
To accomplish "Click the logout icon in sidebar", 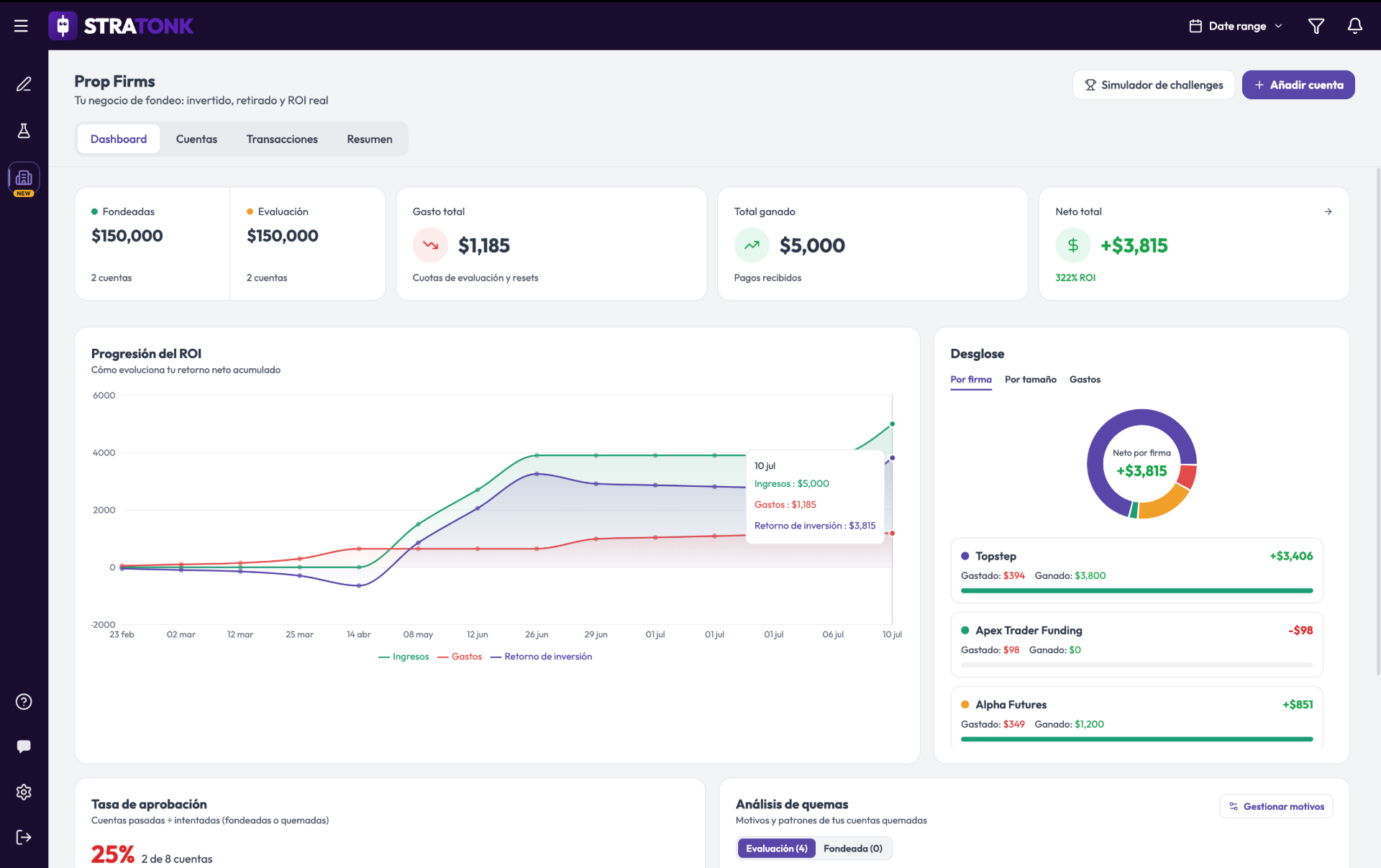I will pos(24,837).
